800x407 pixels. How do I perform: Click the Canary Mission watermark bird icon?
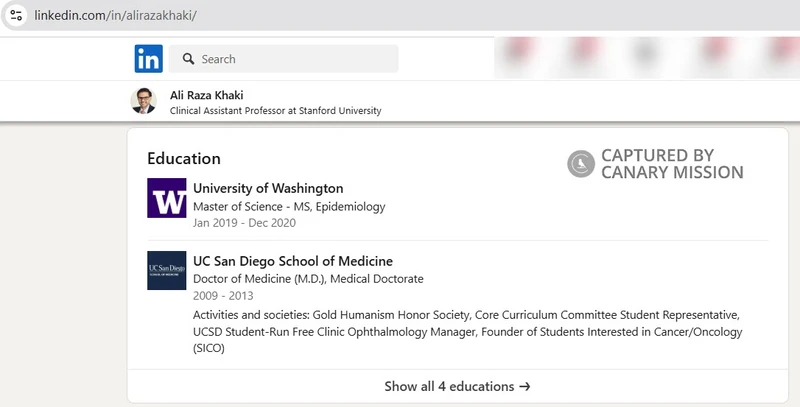pos(581,164)
